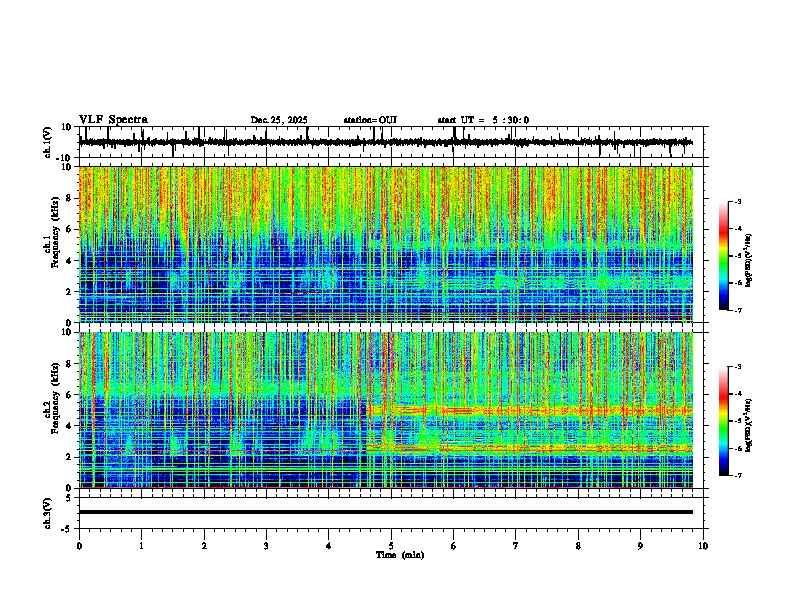Image resolution: width=792 pixels, height=612 pixels.
Task: Click the "8" kHz tick of ch.2 spectrogram
Action: (x=69, y=364)
